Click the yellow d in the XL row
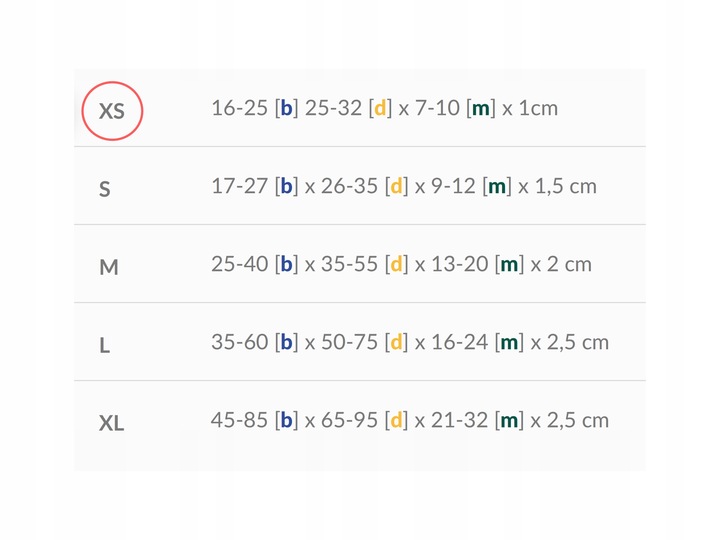Screen dimensions: 720x540 click(x=397, y=420)
